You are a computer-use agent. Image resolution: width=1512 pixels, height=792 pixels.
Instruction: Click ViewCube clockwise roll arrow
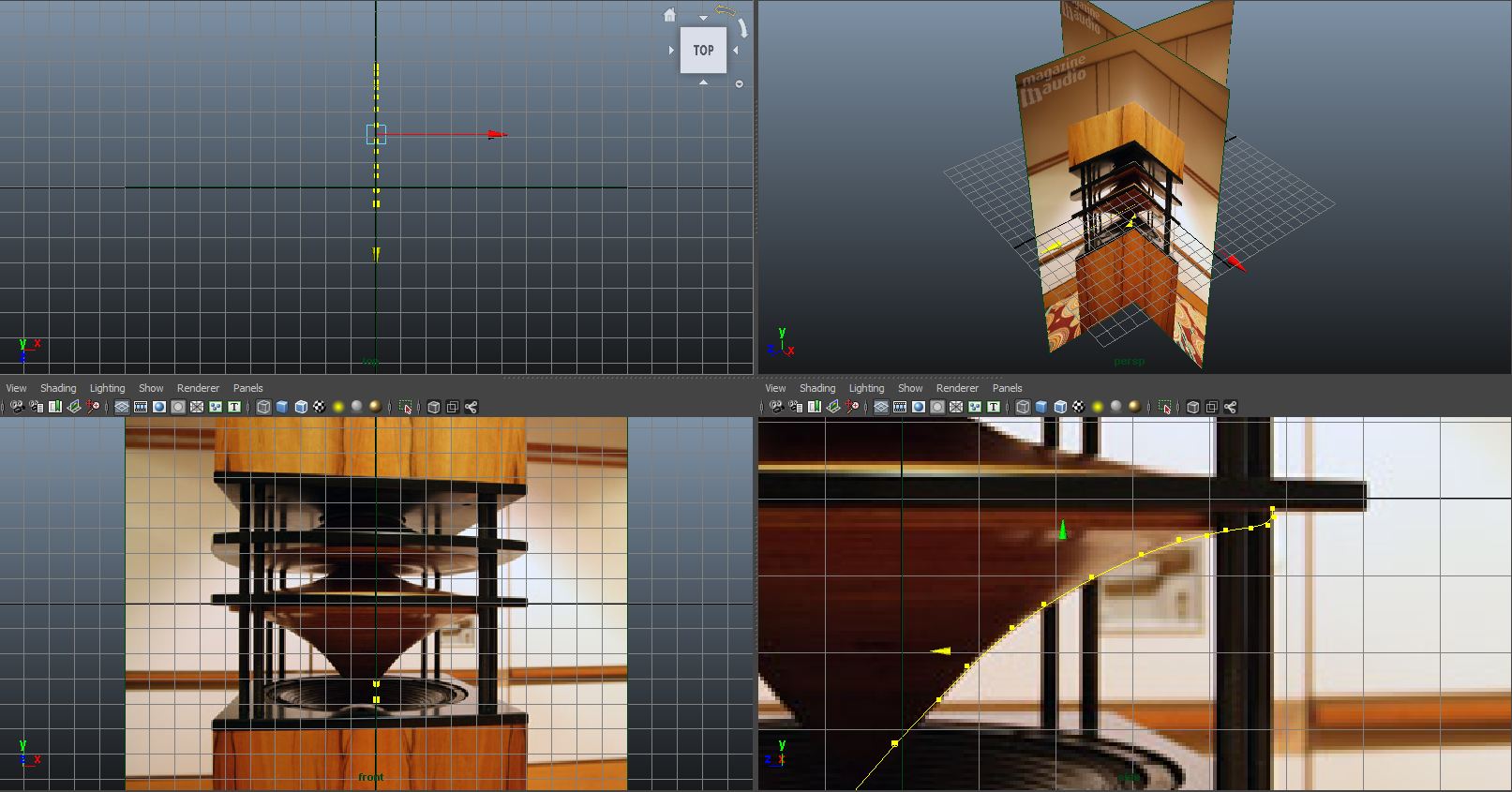(741, 27)
